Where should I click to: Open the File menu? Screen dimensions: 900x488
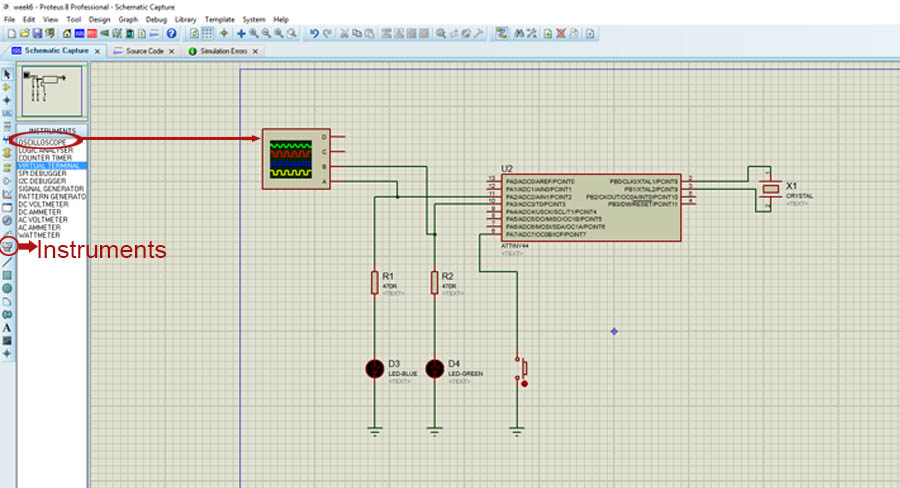tap(9, 20)
